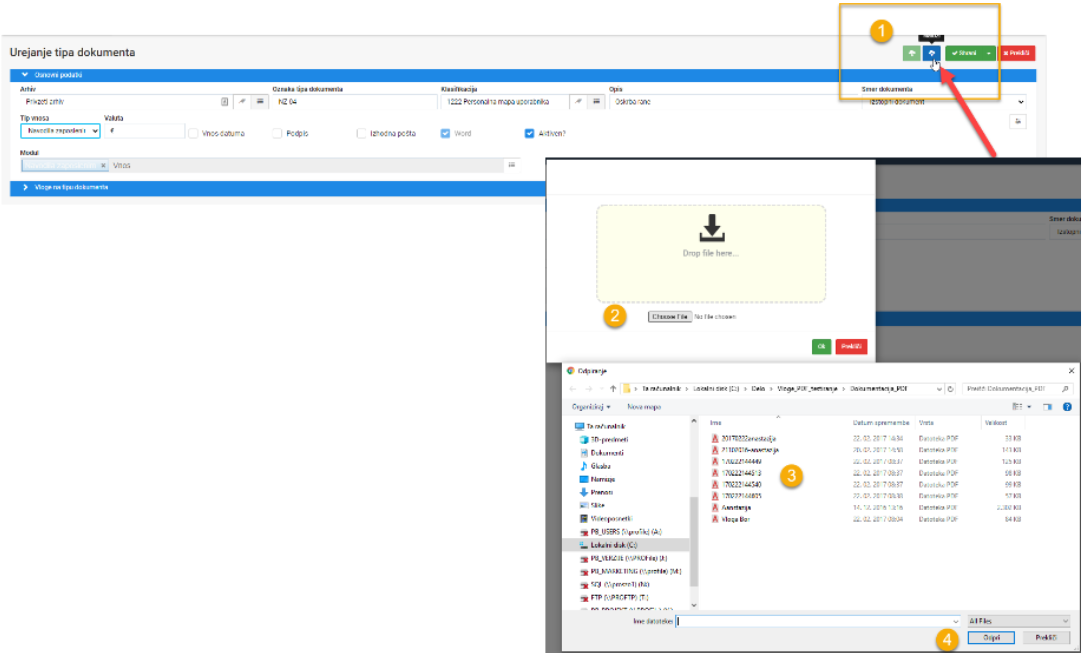Open the Tip vnosa dropdown

pos(60,130)
